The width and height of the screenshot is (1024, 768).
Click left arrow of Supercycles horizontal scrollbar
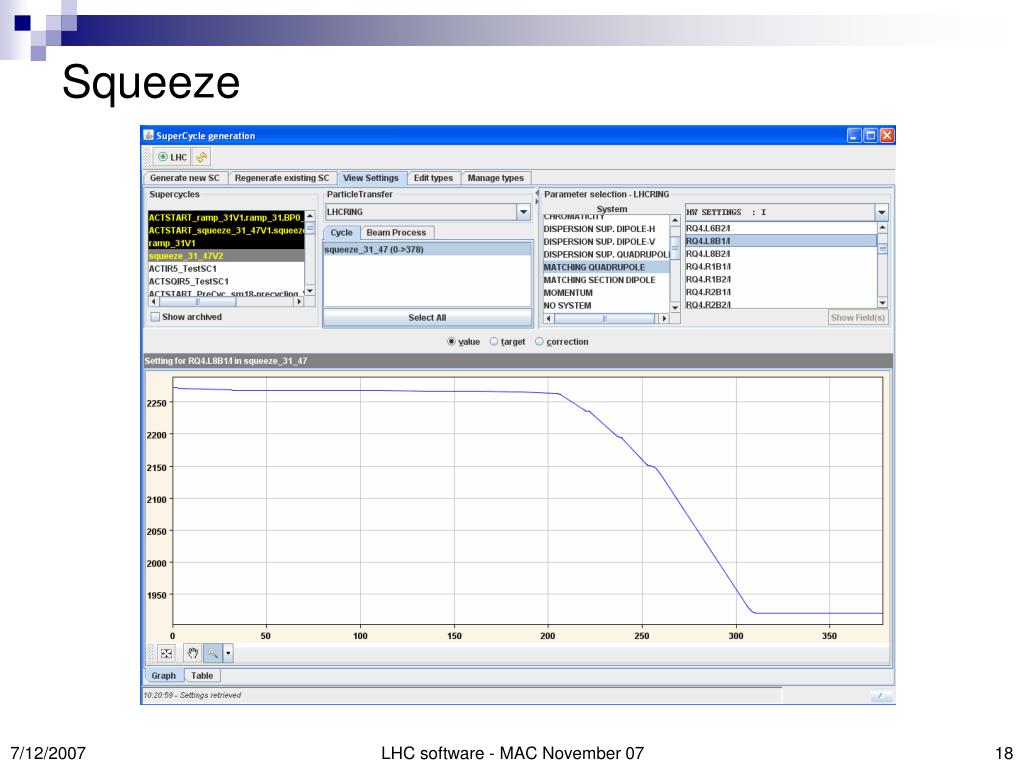point(153,302)
